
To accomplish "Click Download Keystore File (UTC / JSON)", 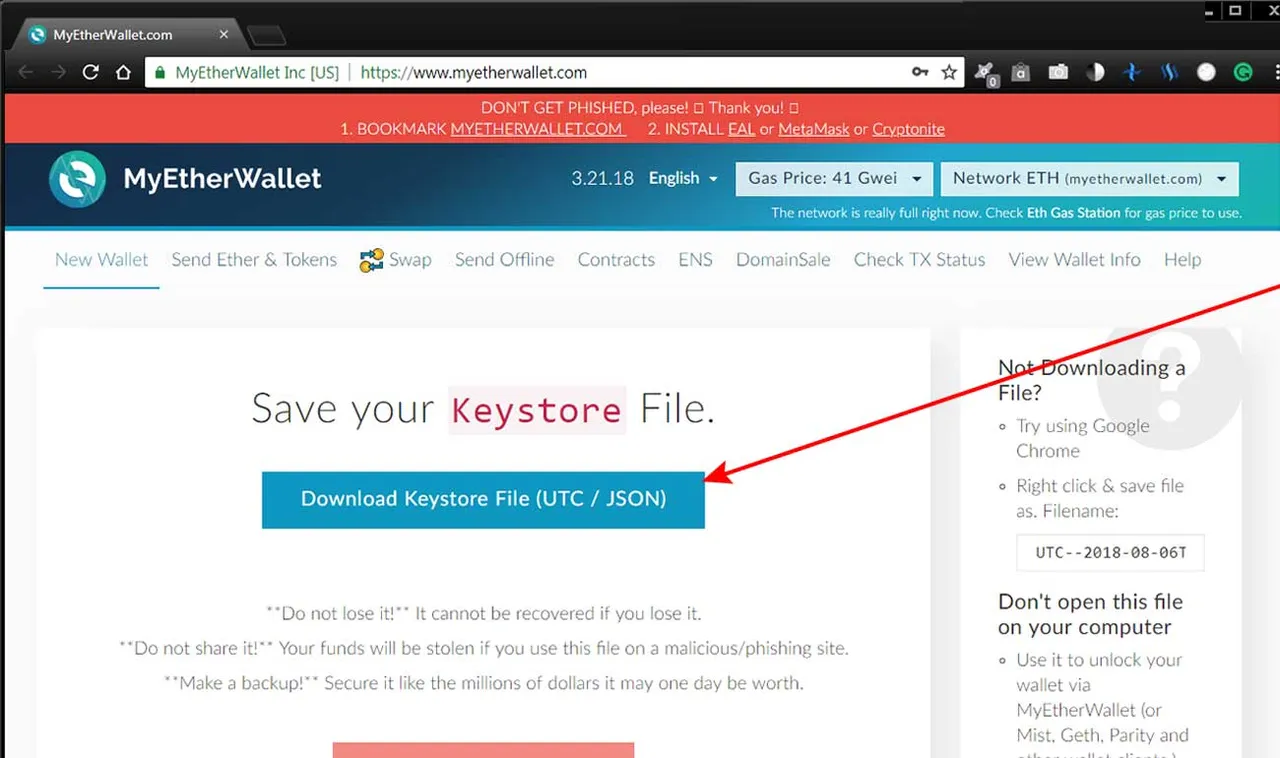I will (483, 499).
